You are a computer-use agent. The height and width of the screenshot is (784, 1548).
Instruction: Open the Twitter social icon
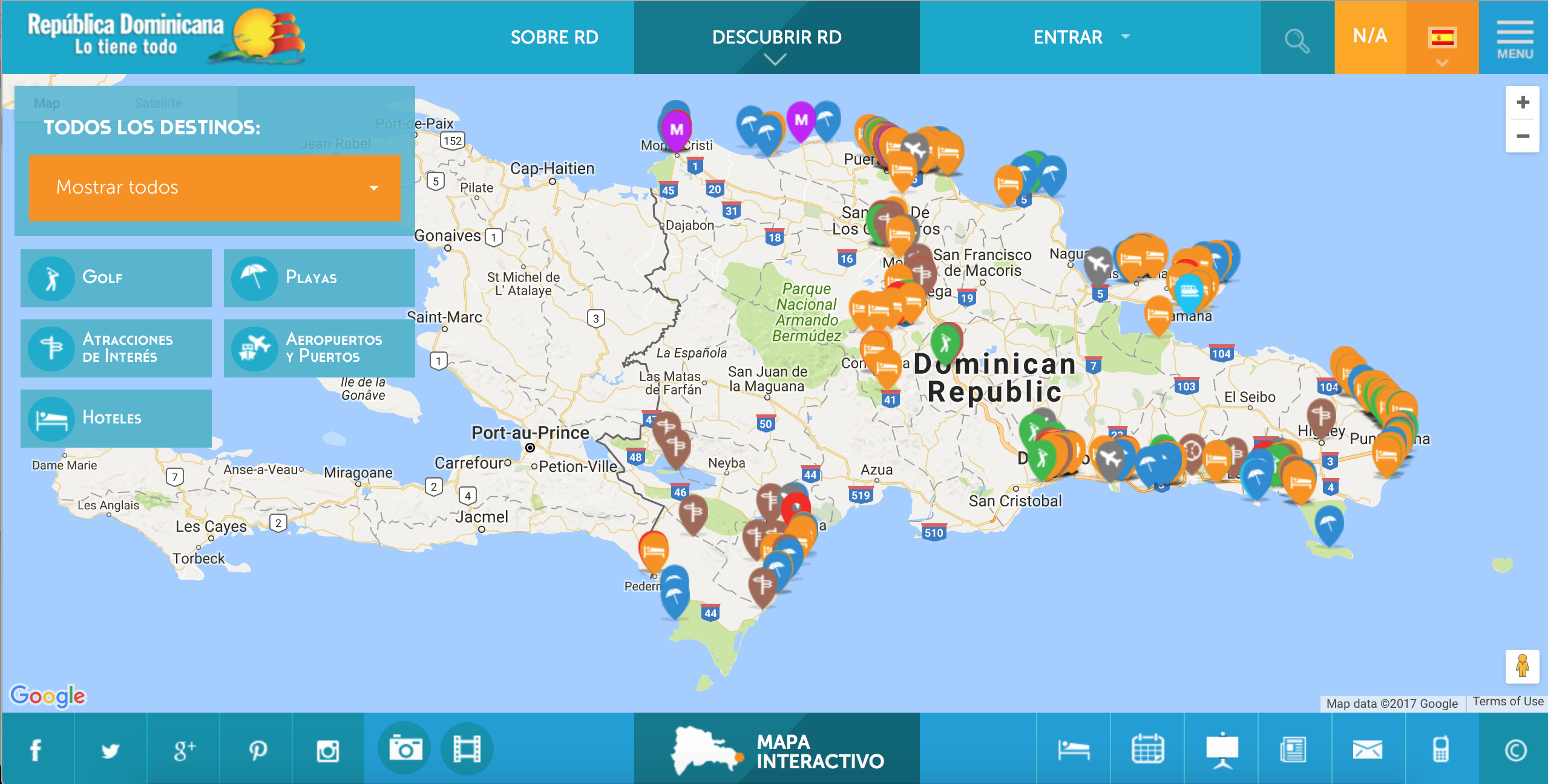pos(110,750)
